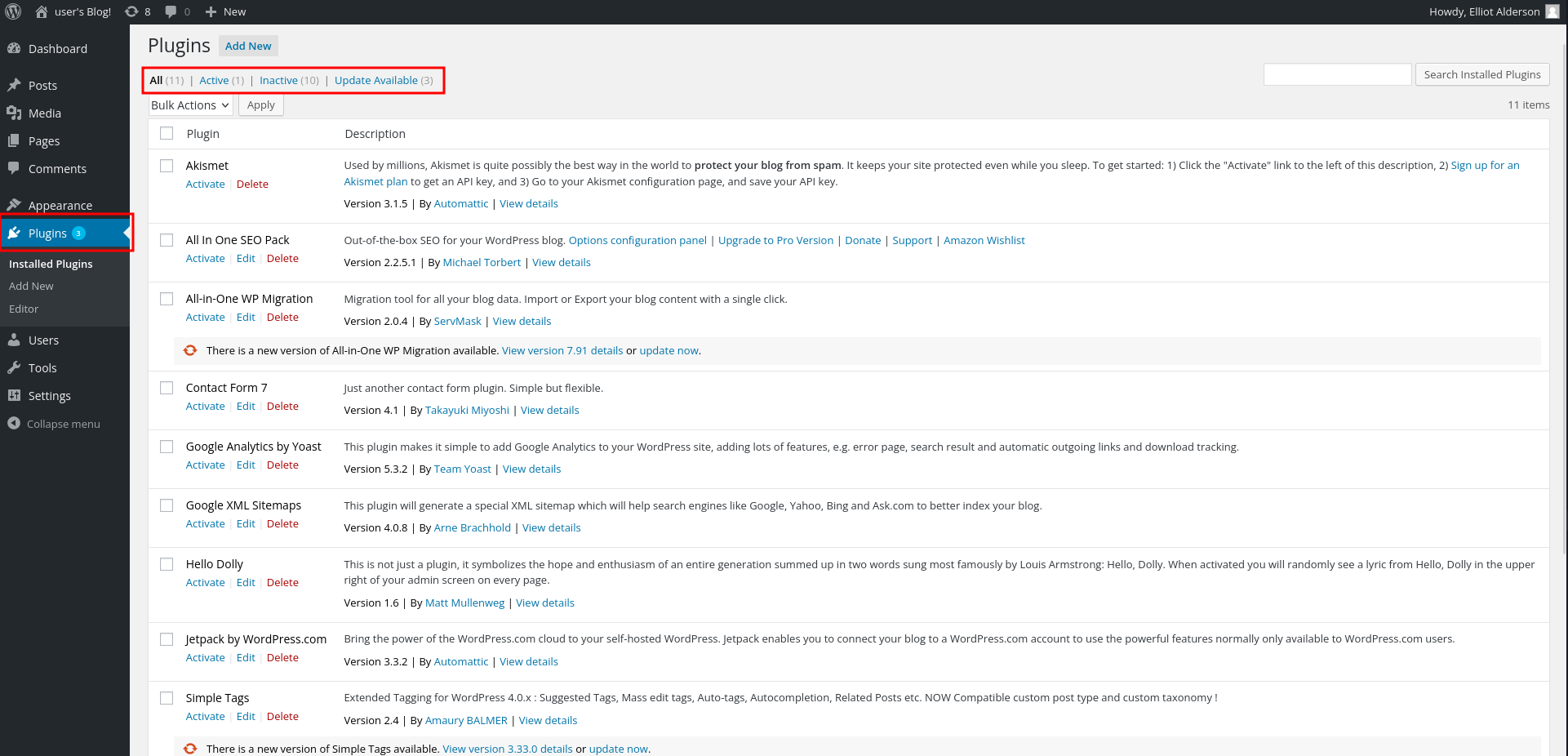The width and height of the screenshot is (1568, 756).
Task: Click the plus New icon in admin bar
Action: [x=211, y=11]
